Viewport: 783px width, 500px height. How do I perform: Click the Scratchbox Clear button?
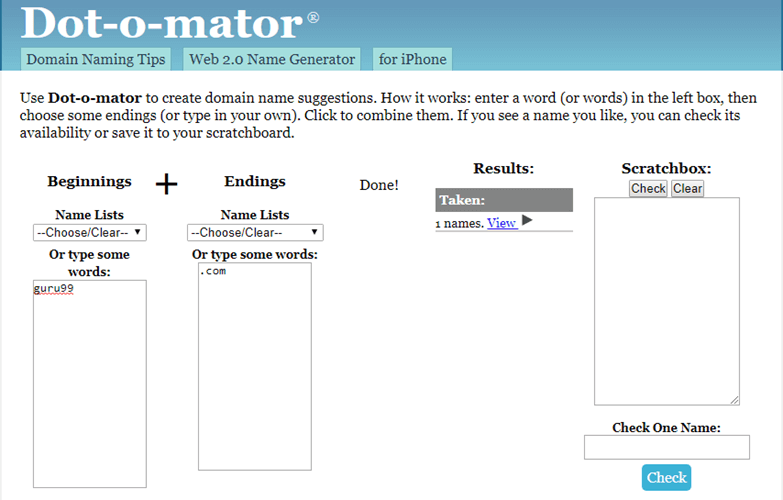point(687,188)
